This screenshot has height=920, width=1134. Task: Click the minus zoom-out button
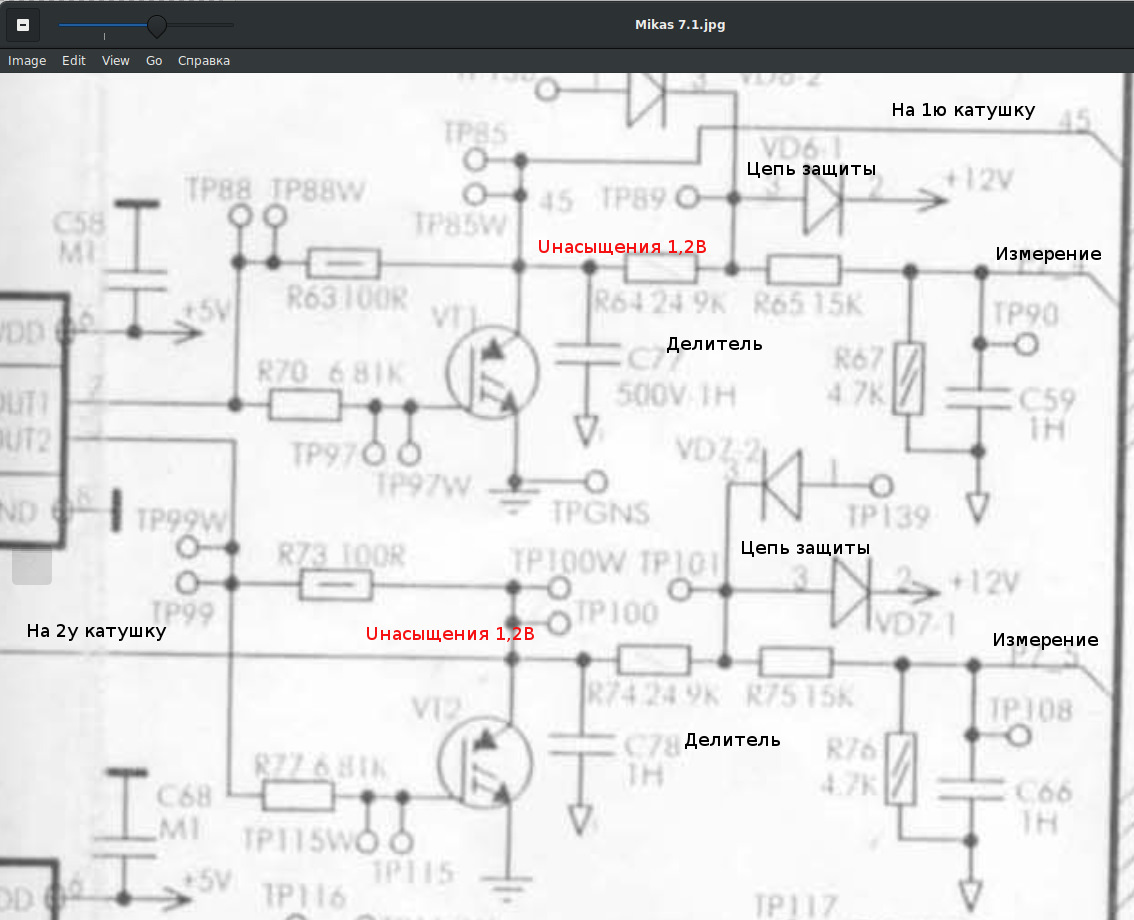tap(23, 25)
